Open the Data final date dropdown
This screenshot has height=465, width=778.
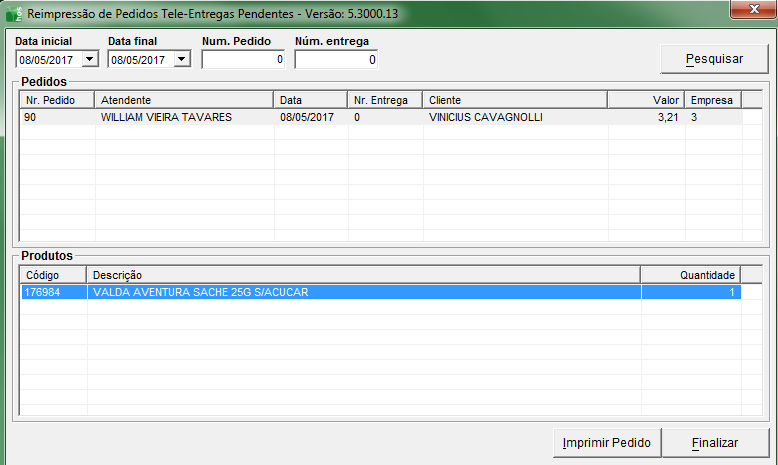tap(182, 60)
